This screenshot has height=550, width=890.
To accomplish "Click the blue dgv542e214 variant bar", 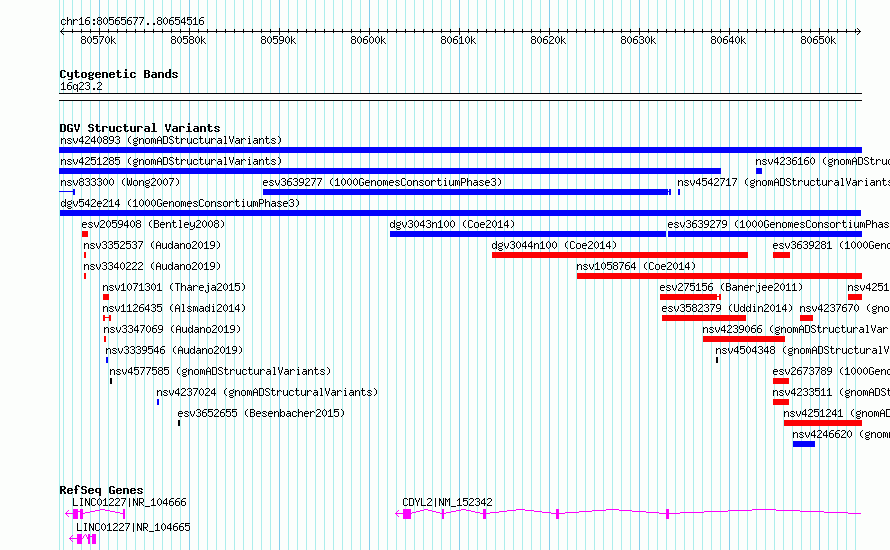I will 460,213.
